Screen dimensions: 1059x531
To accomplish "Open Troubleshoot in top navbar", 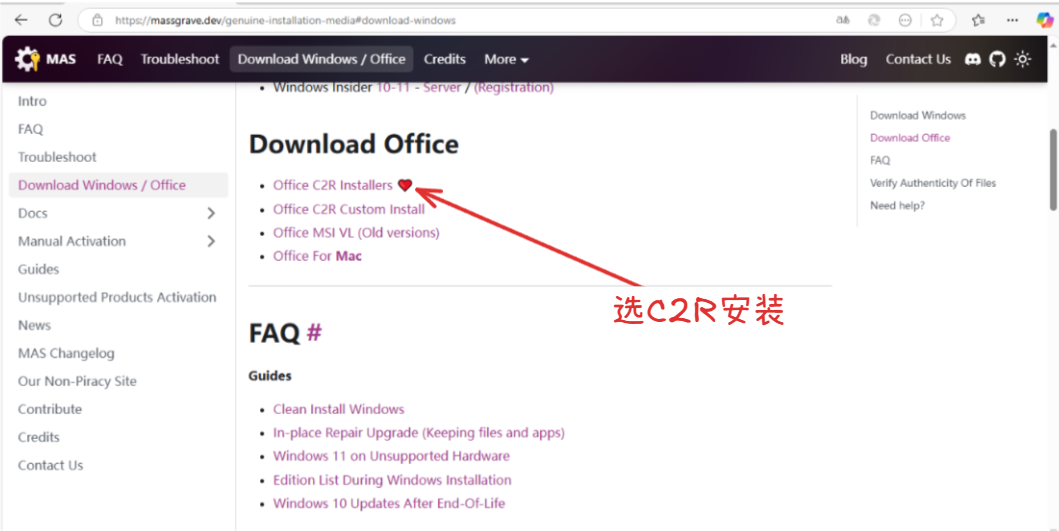I will 180,59.
